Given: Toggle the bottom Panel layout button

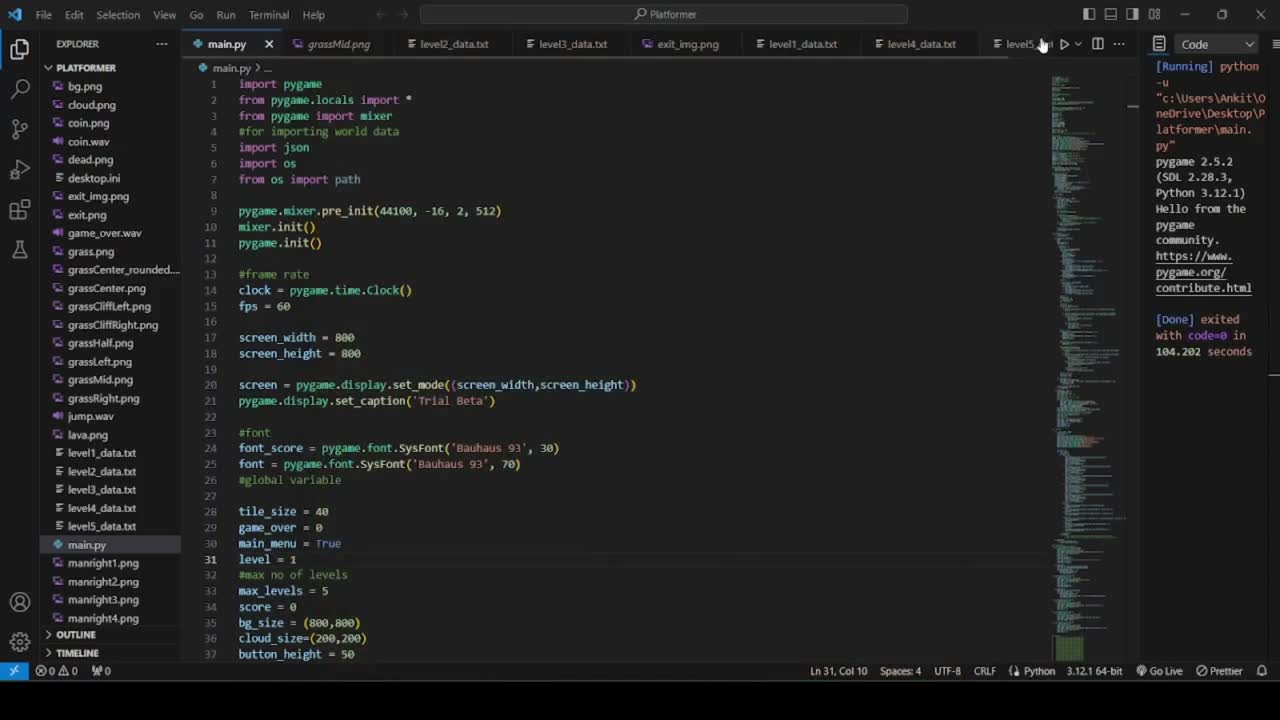Looking at the screenshot, I should click(1111, 14).
